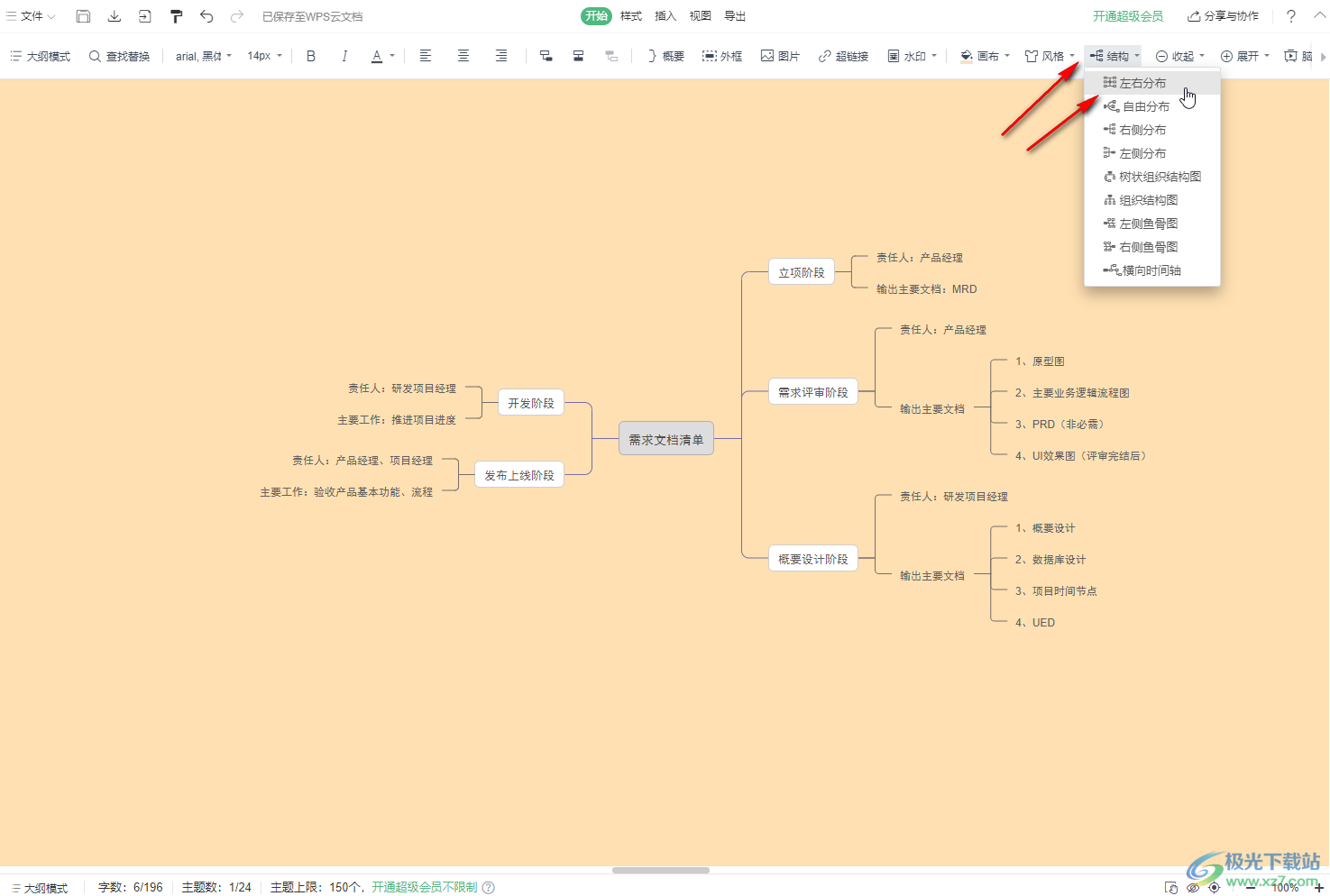
Task: Switch to the 开始 tab
Action: tap(596, 16)
